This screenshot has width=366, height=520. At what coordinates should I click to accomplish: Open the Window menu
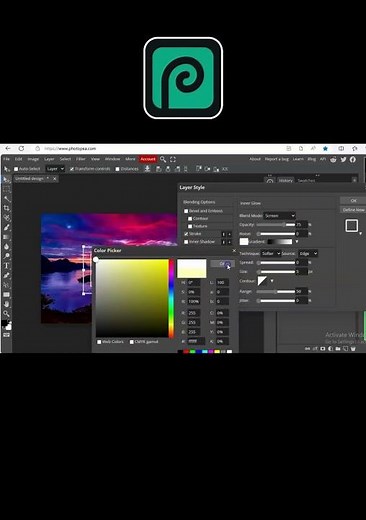point(112,159)
